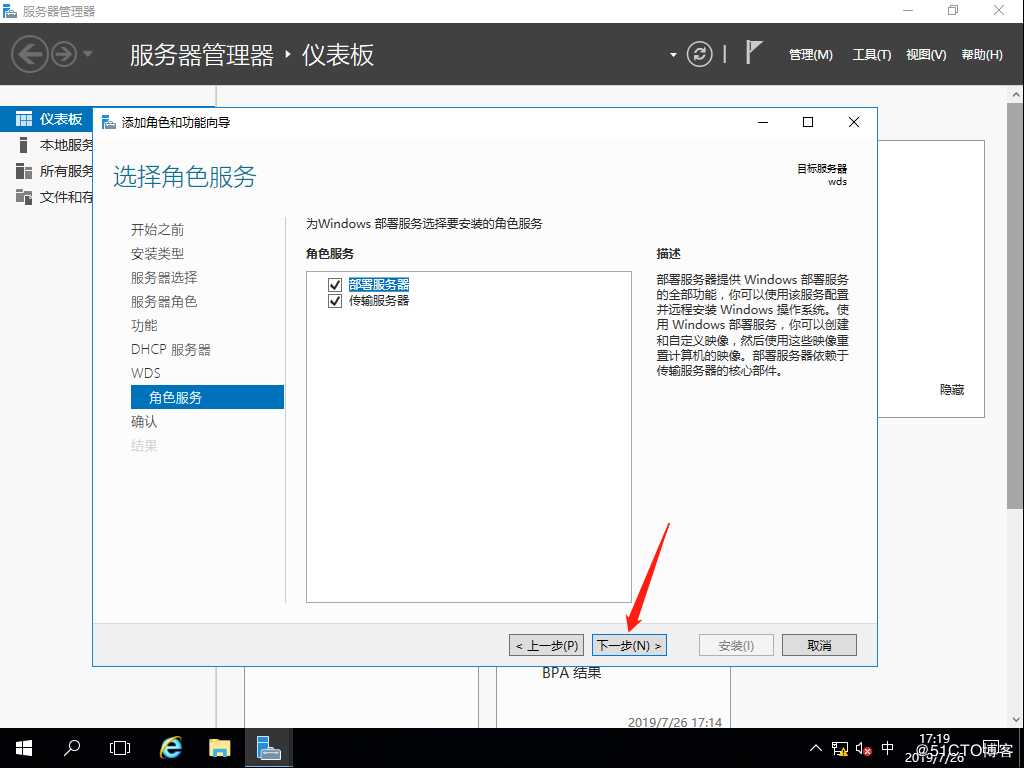Click the 中 input method indicator

[888, 748]
